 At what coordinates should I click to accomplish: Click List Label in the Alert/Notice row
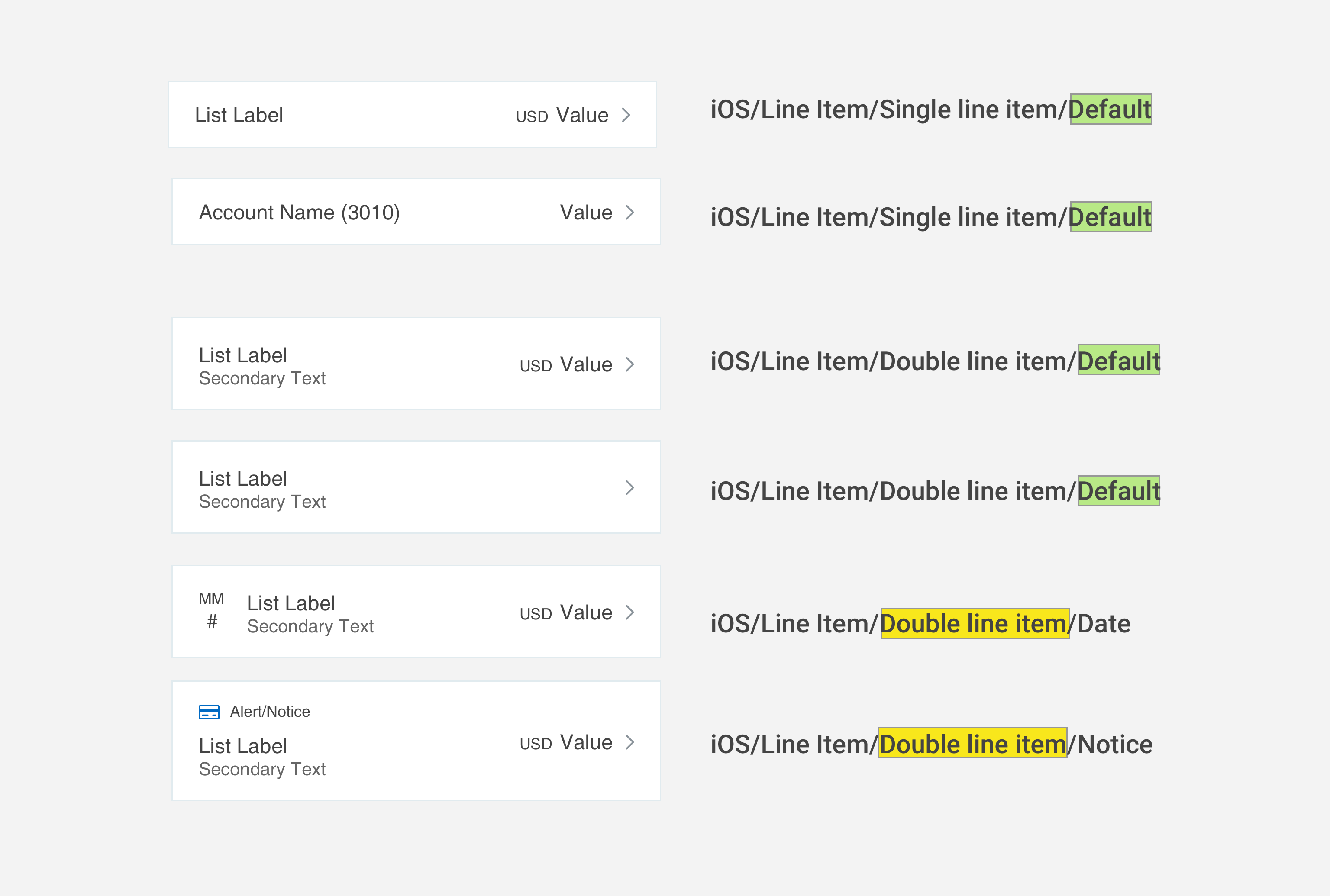pyautogui.click(x=243, y=746)
